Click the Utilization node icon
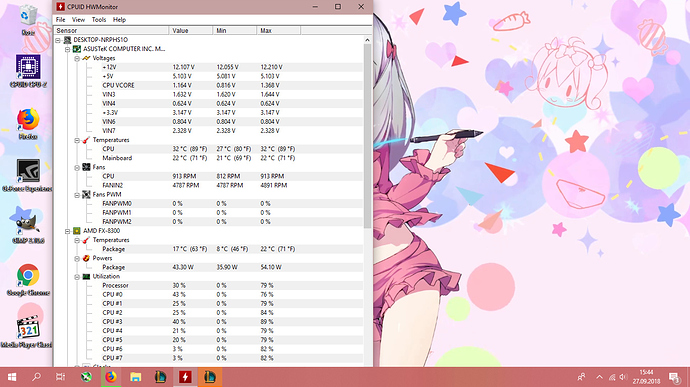The image size is (690, 387). [x=86, y=276]
